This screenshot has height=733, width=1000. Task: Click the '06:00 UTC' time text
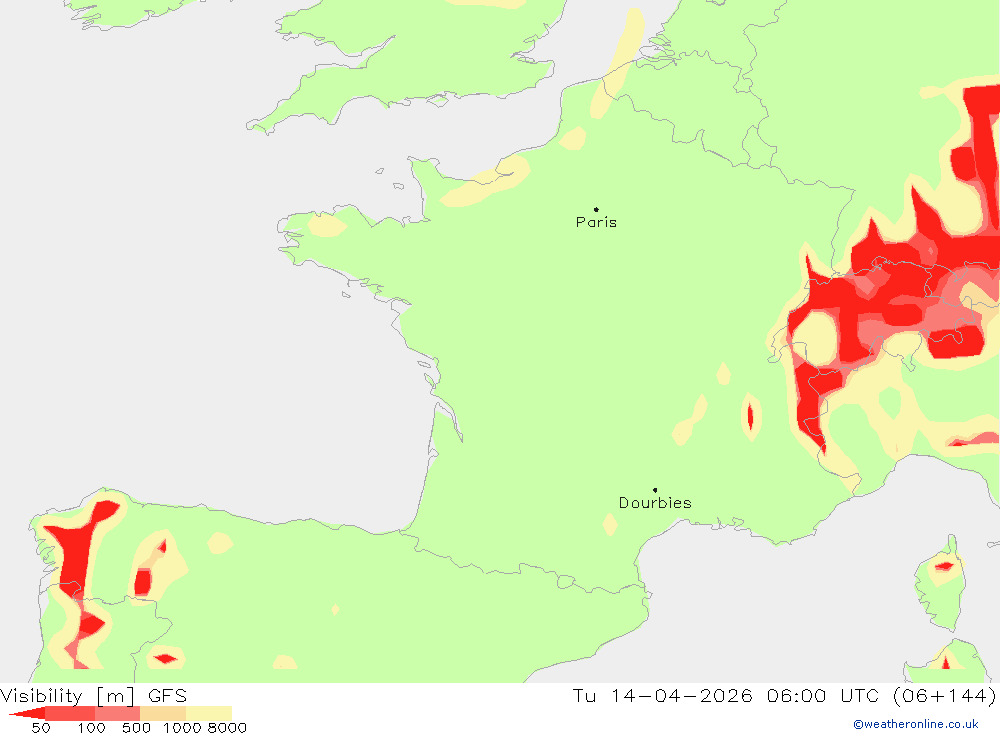tap(823, 695)
